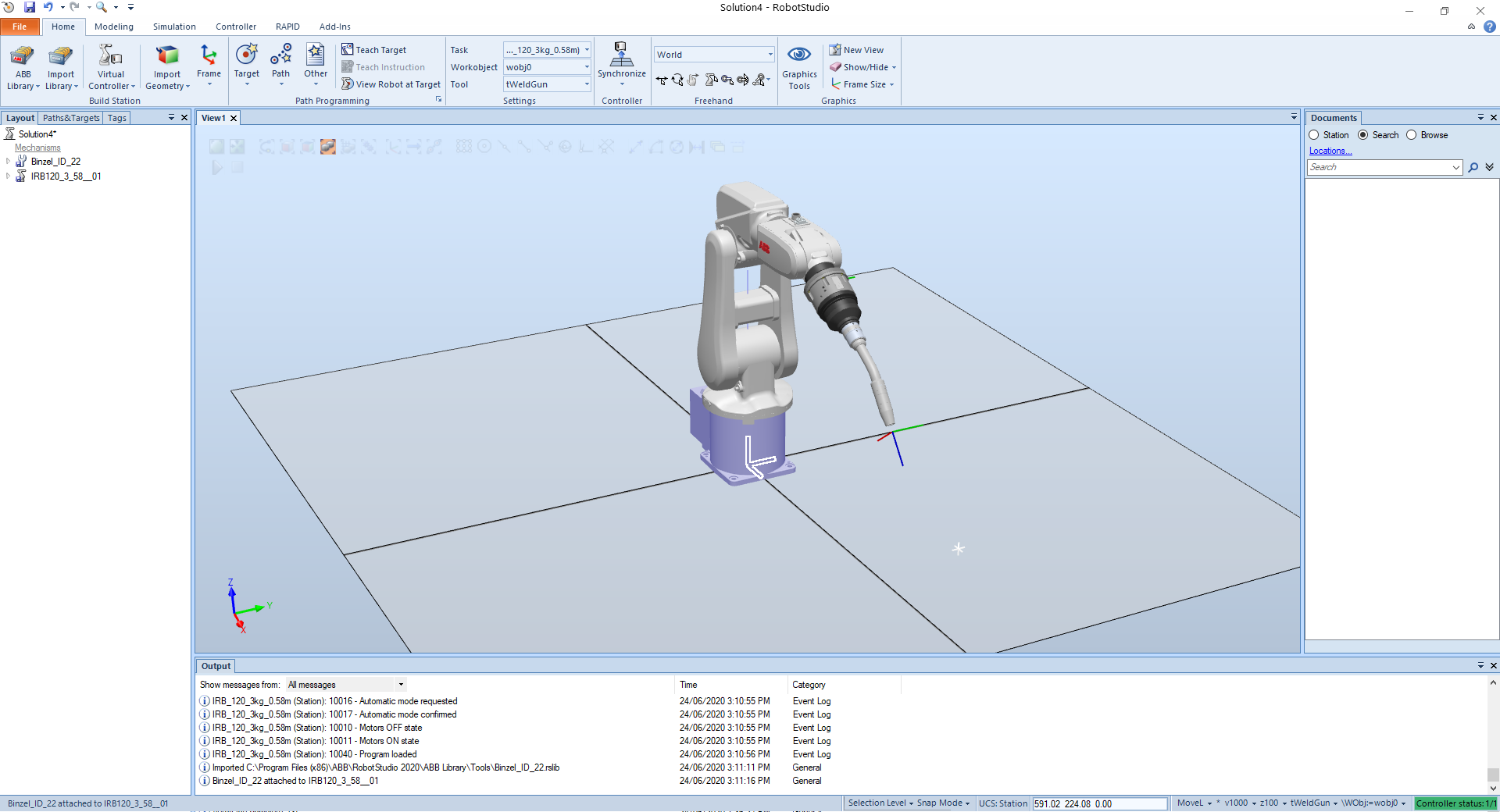This screenshot has height=812, width=1500.
Task: Click the Teach Target icon
Action: coord(348,50)
